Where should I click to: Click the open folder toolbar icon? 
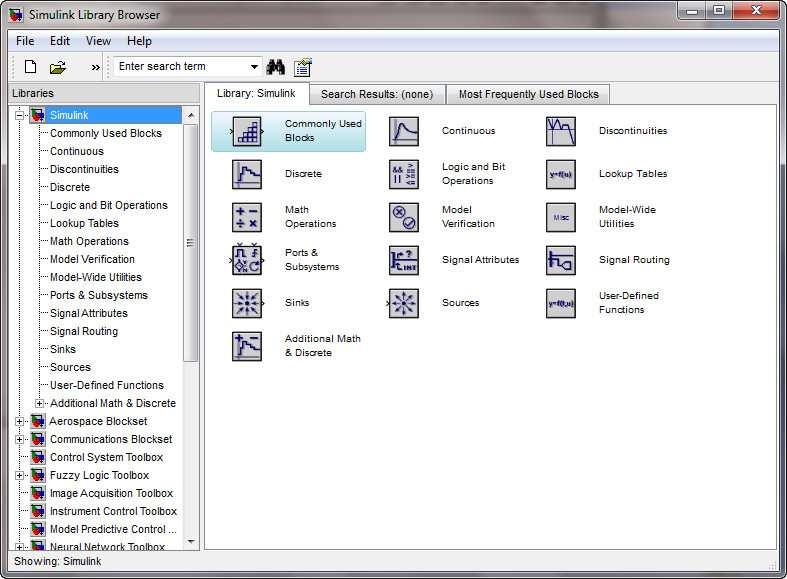click(x=58, y=67)
